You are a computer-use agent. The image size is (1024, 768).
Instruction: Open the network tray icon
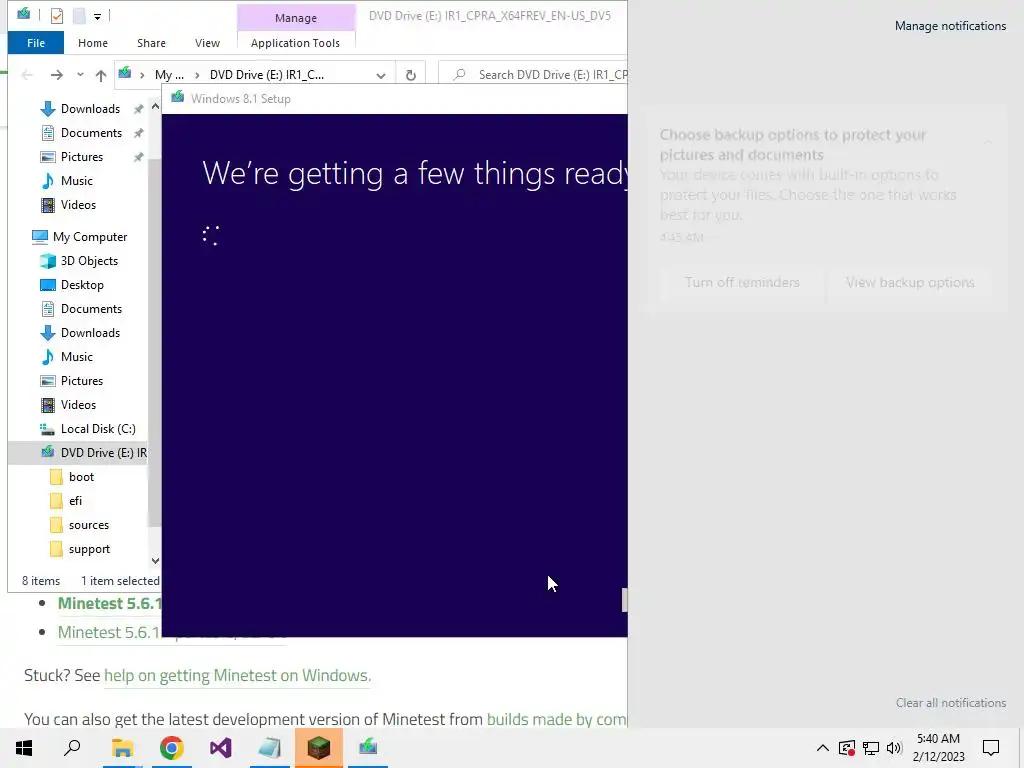871,748
